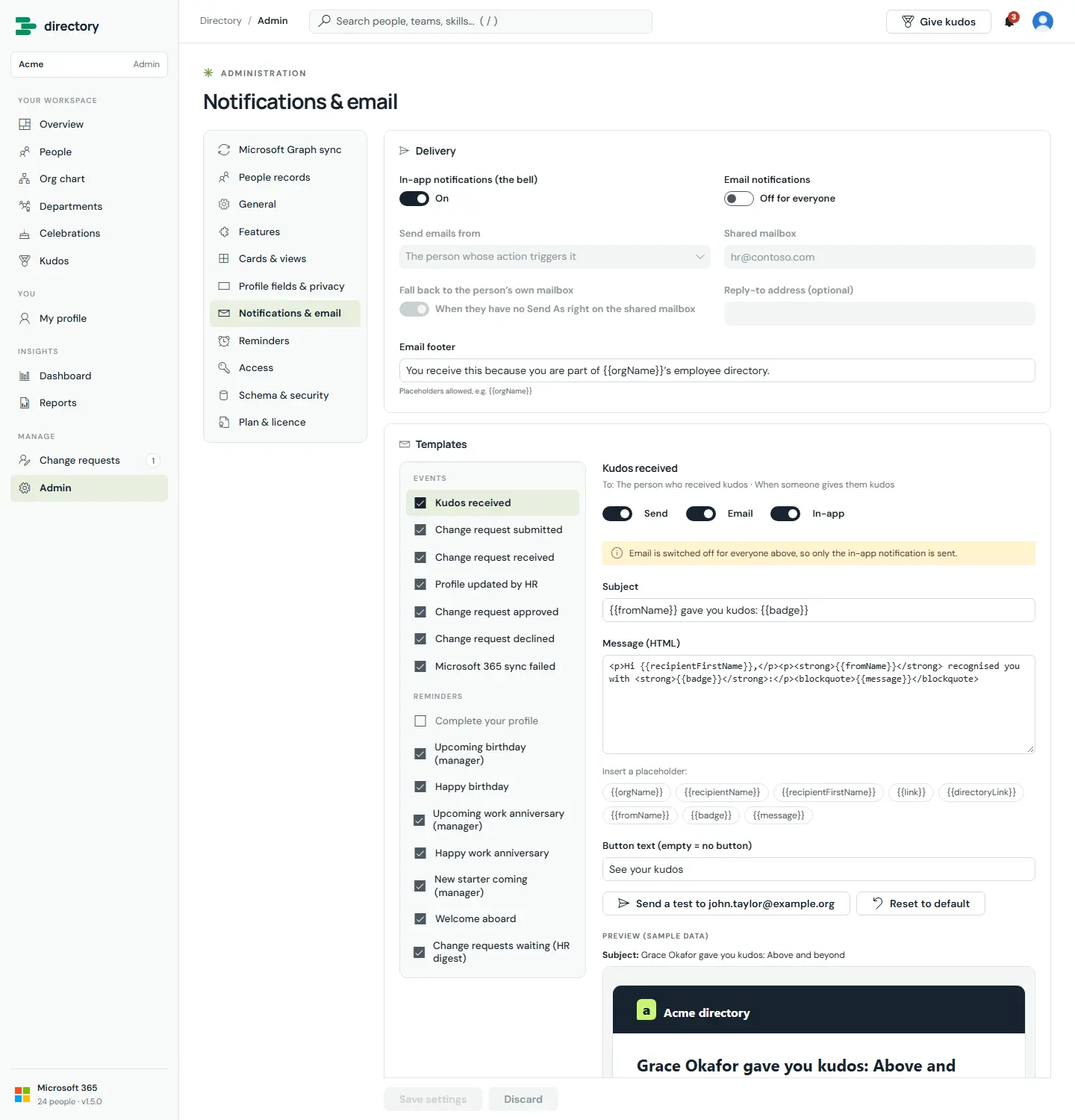Check the Complete your profile checkbox
Viewport: 1075px width, 1120px height.
coord(420,721)
